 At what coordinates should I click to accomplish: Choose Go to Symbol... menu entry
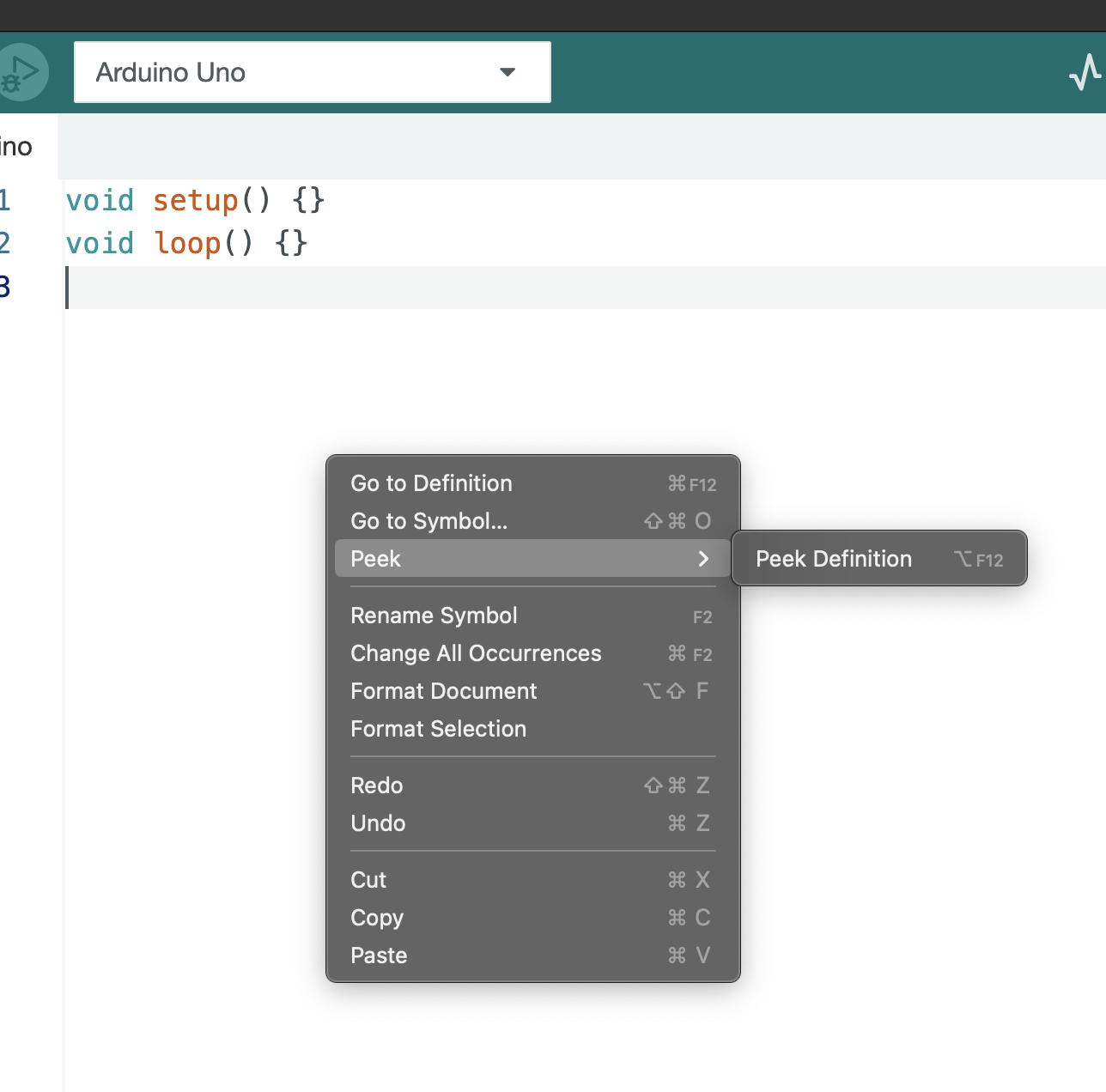[533, 521]
